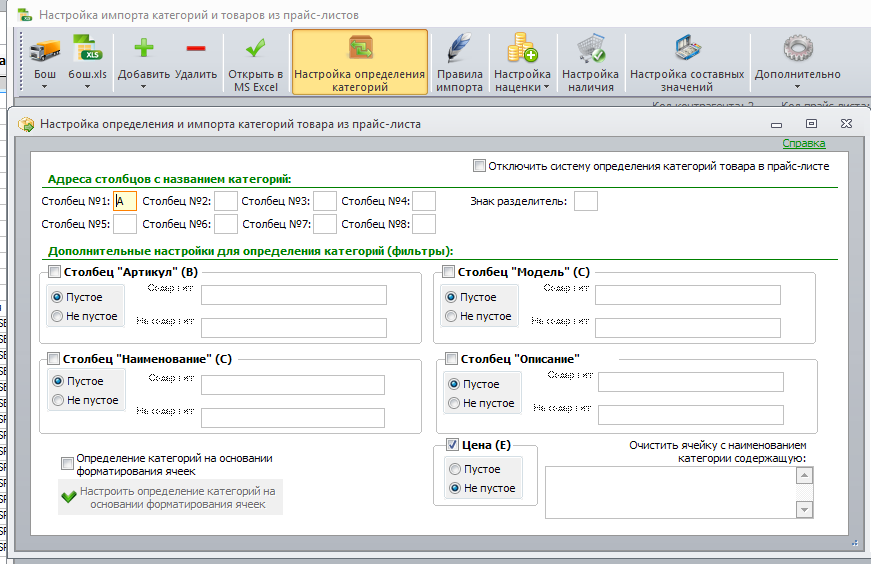Click the бош.xls spreadsheet icon
This screenshot has height=564, width=871.
88,49
